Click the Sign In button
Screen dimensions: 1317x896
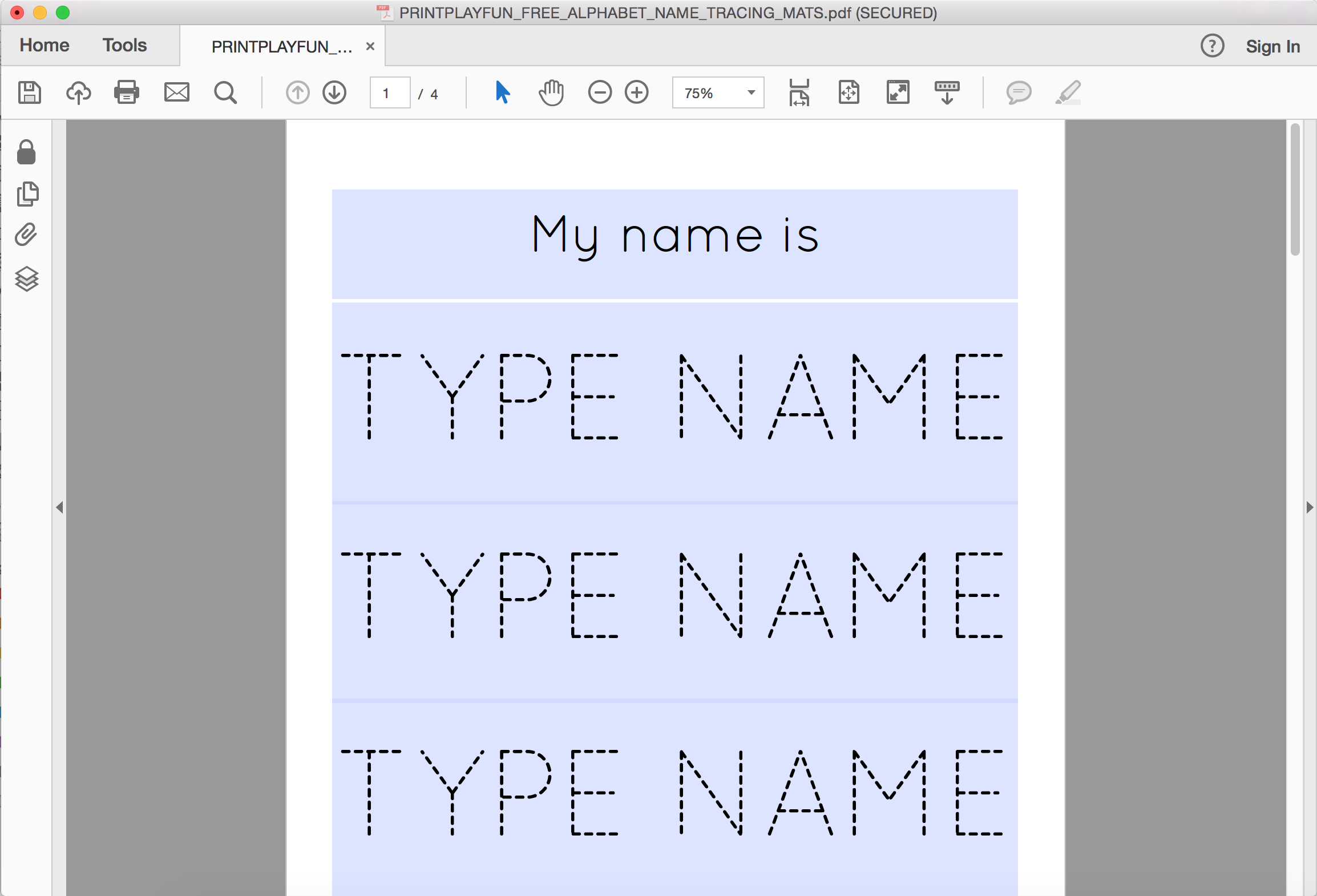pyautogui.click(x=1272, y=46)
